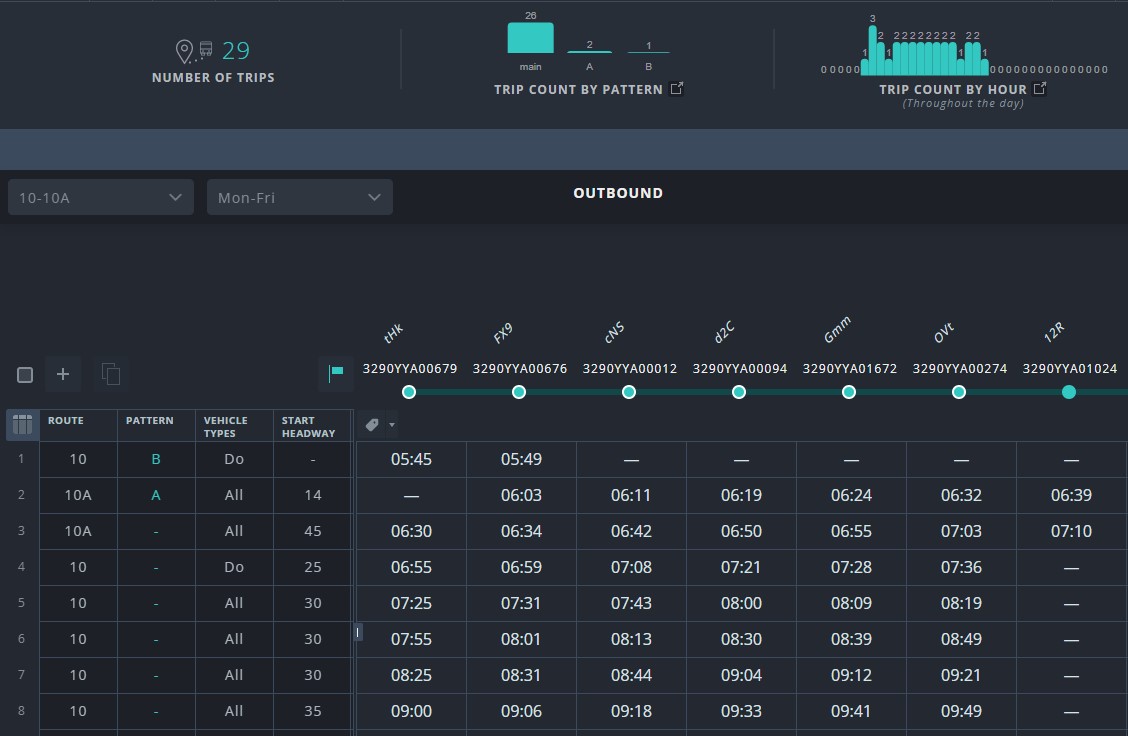Click the add trip plus icon
1128x736 pixels.
coord(63,374)
